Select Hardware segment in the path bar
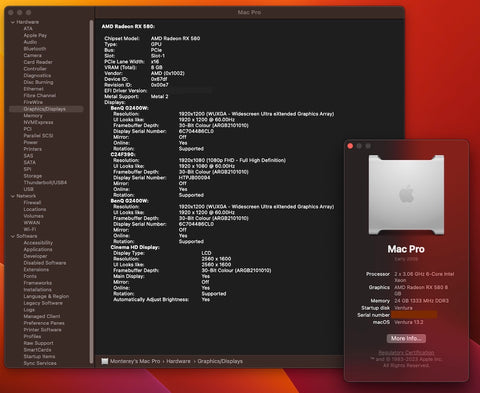Screen dimensions: 480x393 click(x=178, y=361)
